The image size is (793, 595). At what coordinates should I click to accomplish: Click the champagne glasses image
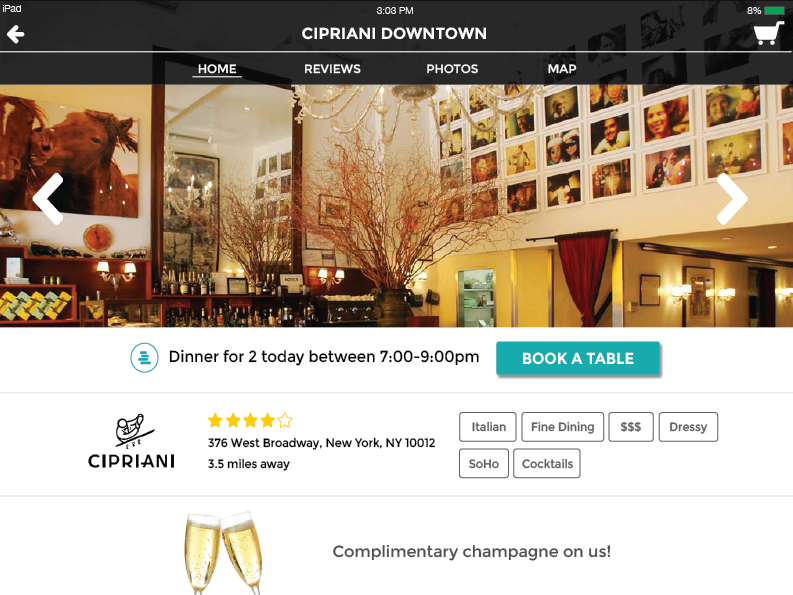pyautogui.click(x=224, y=553)
